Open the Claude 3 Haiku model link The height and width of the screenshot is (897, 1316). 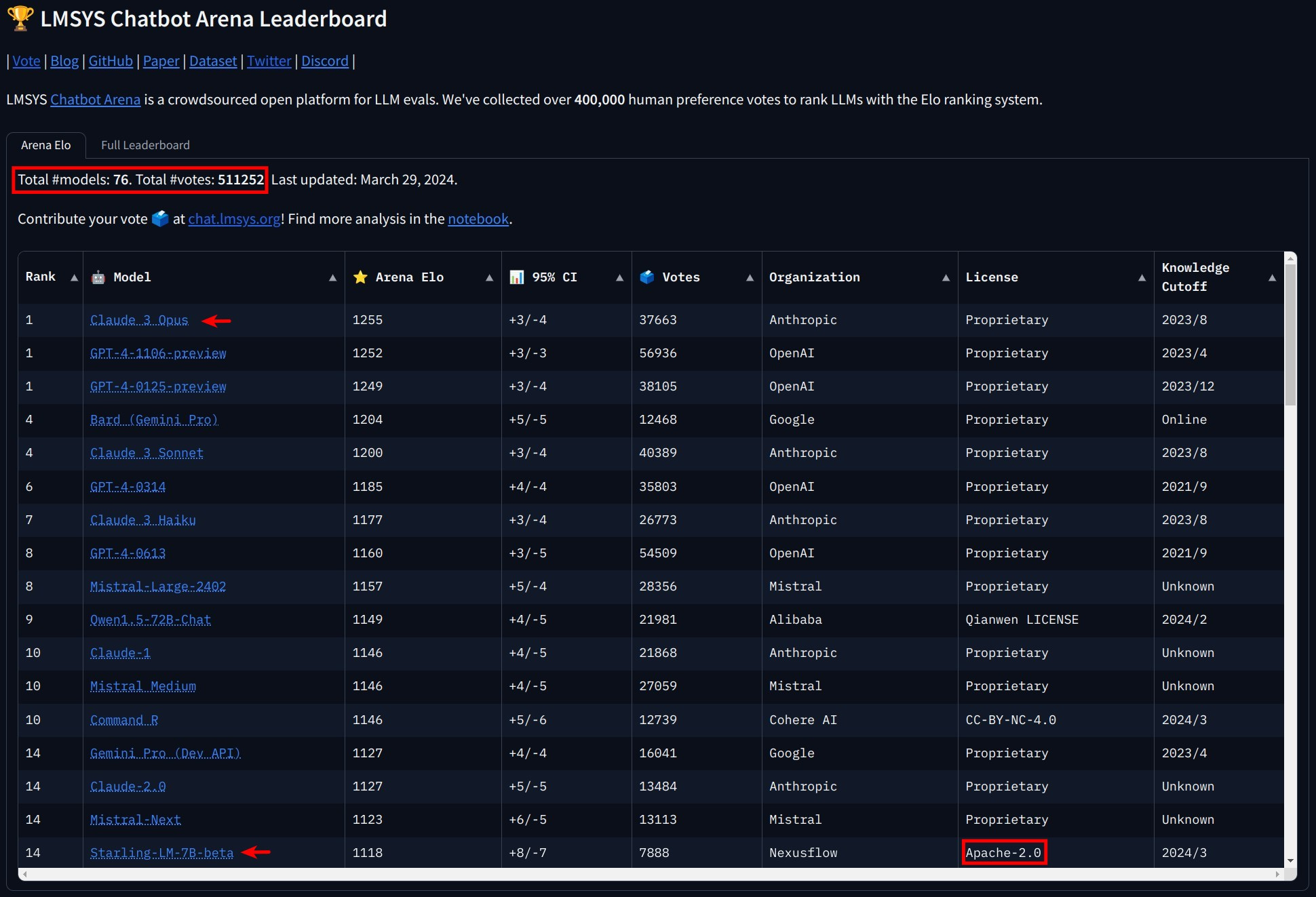click(x=143, y=520)
